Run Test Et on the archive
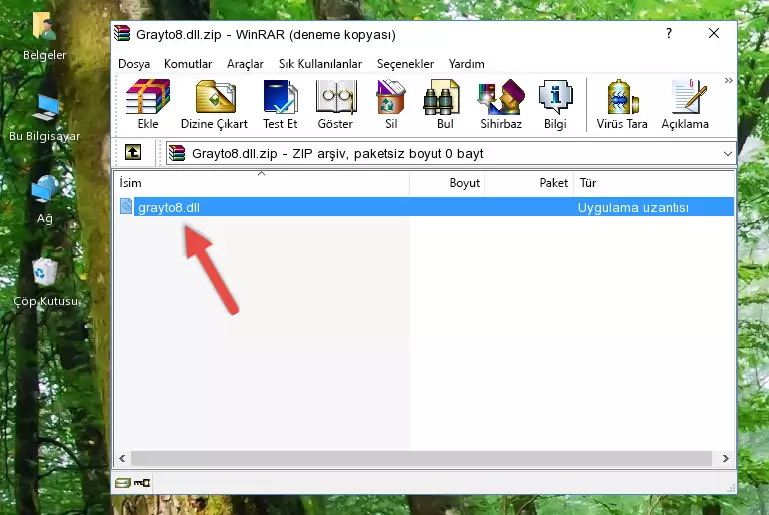This screenshot has width=769, height=515. click(280, 104)
